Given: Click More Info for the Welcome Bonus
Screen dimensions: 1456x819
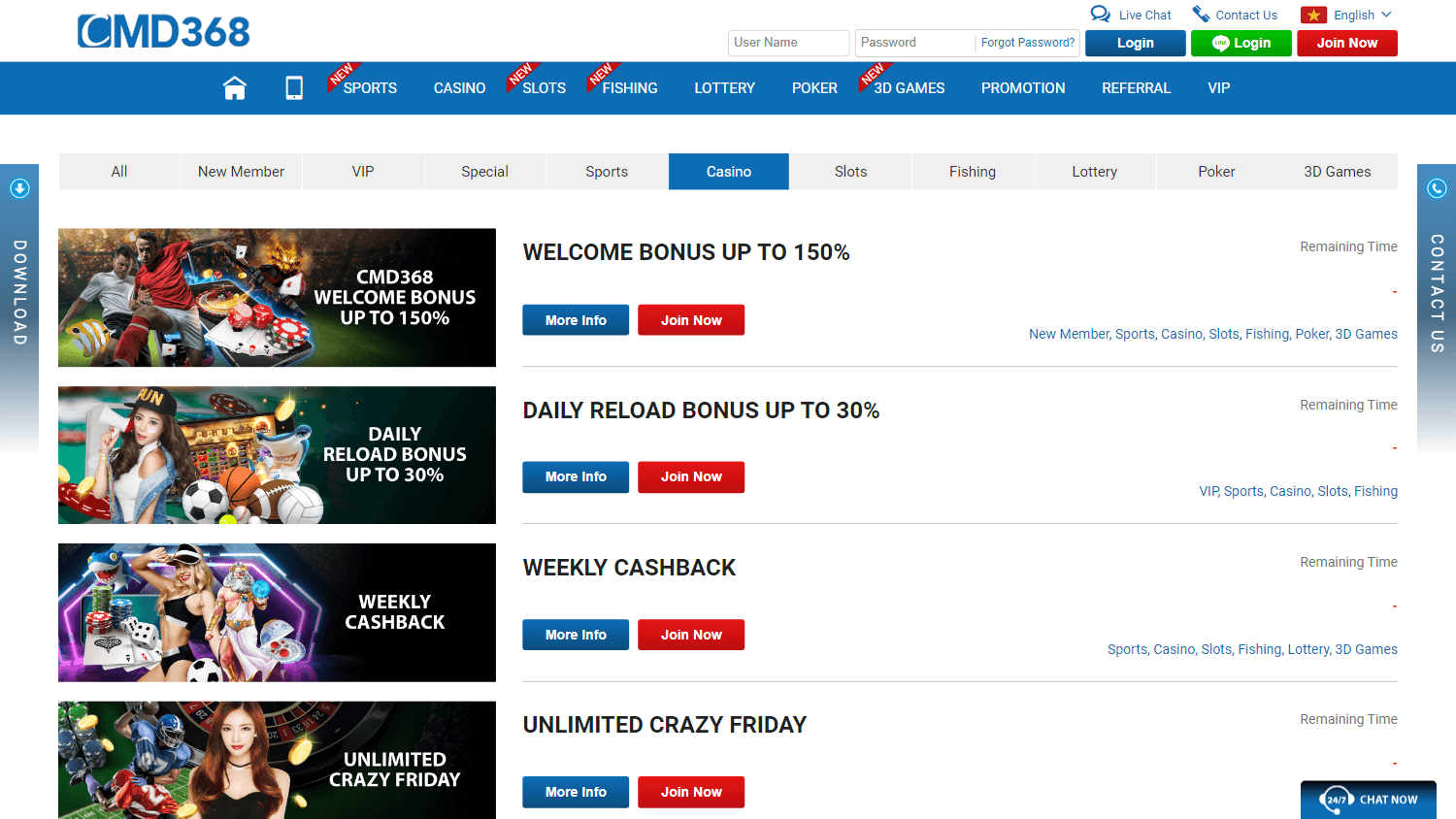Looking at the screenshot, I should coord(575,319).
